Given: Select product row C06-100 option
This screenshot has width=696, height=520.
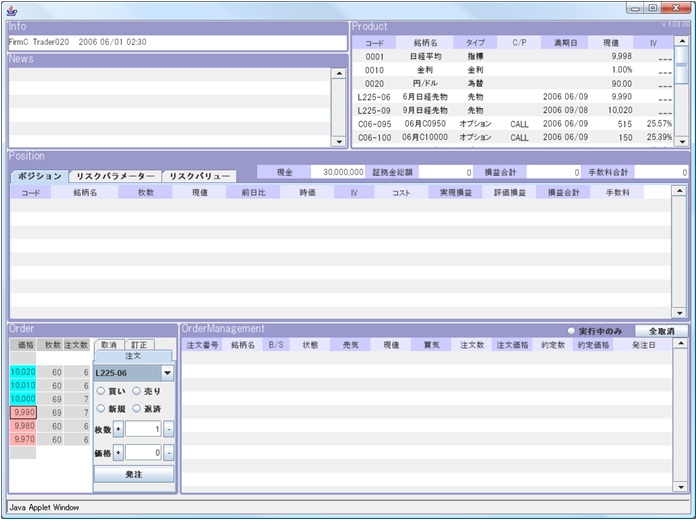Looking at the screenshot, I should point(513,137).
